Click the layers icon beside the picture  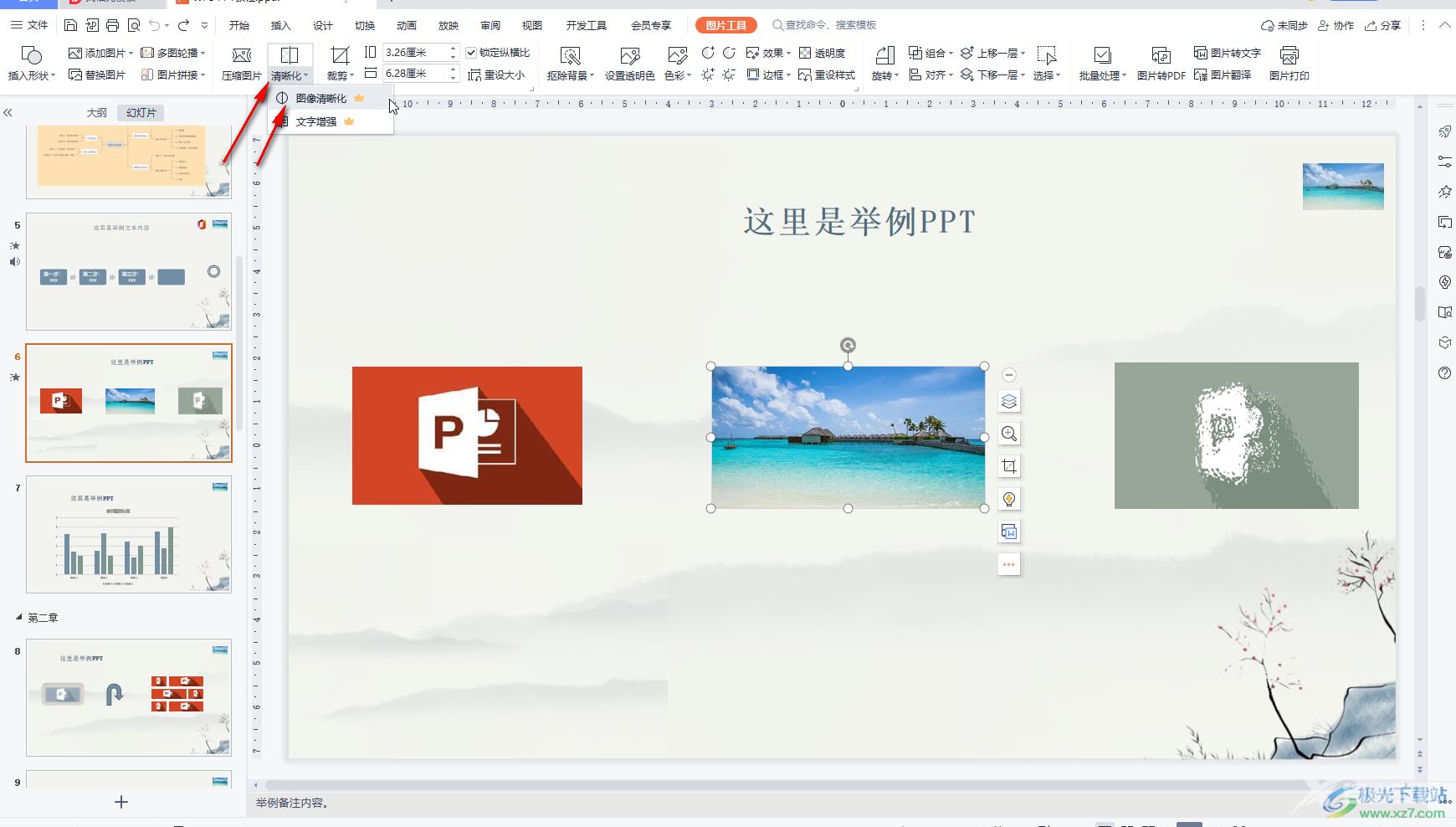pos(1009,401)
